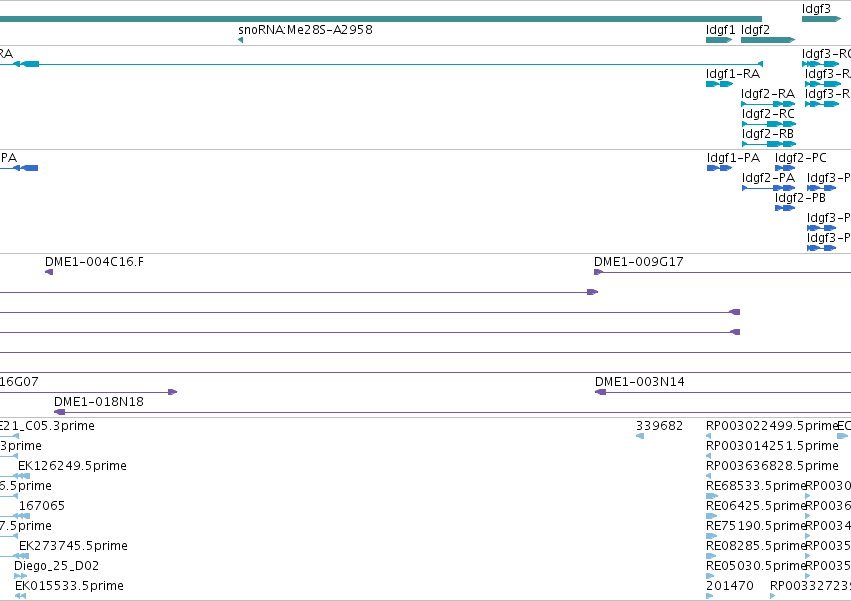Open the RE68533.5prime EST label
This screenshot has width=851, height=601.
tap(755, 486)
